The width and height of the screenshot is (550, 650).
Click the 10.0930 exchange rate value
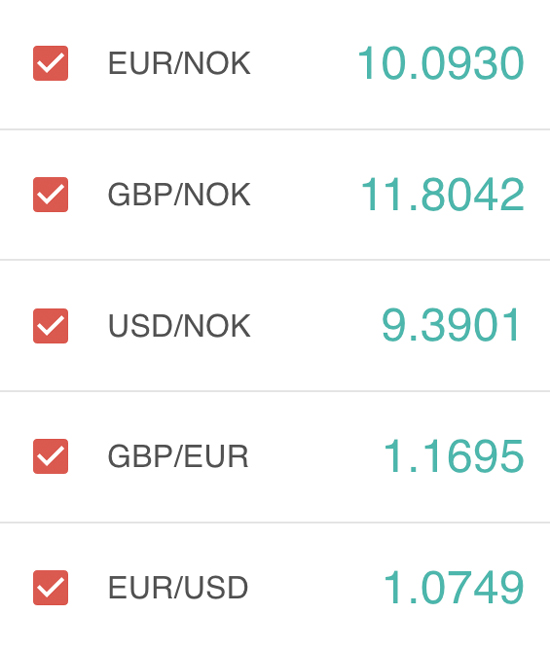pos(441,63)
